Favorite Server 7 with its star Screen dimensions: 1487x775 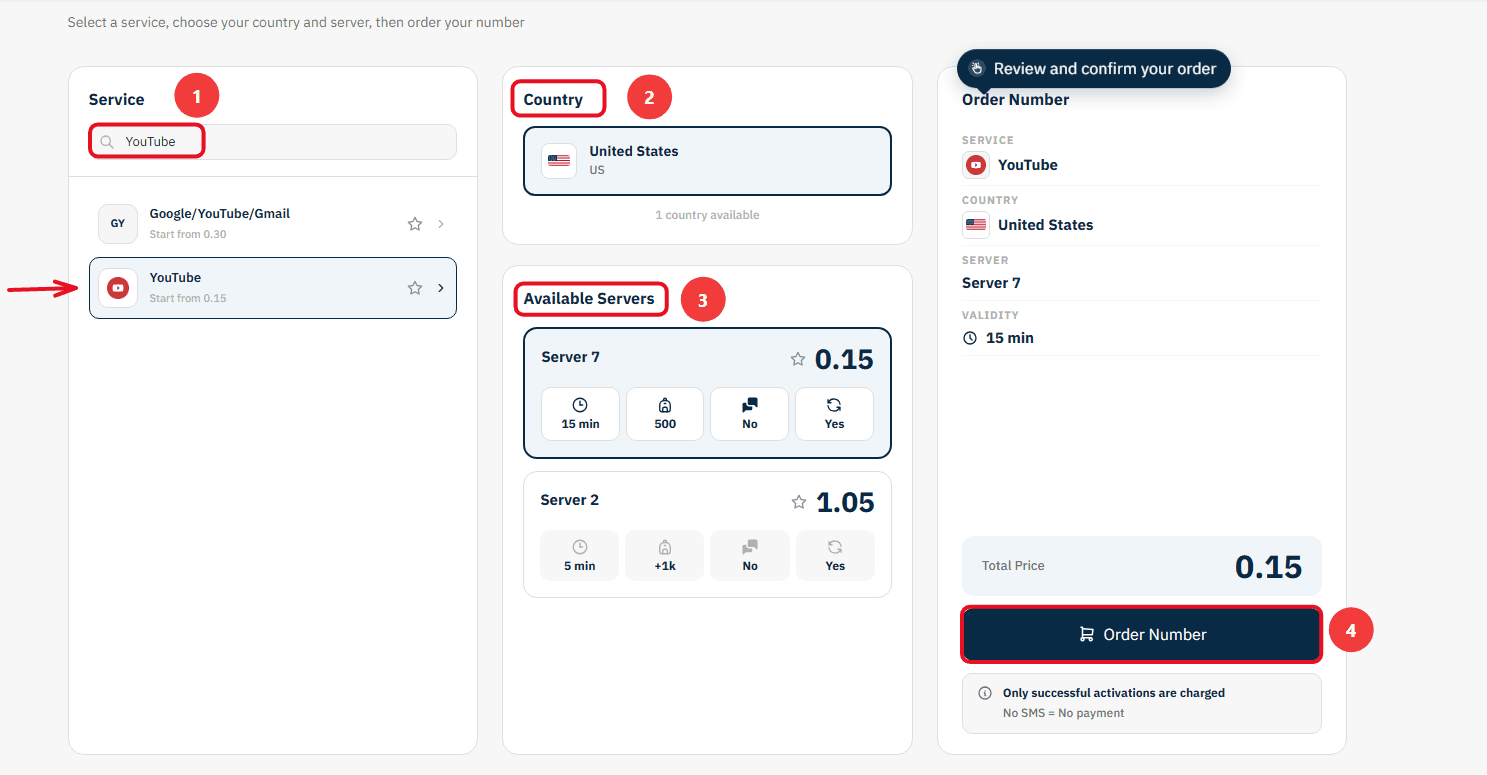[x=798, y=359]
